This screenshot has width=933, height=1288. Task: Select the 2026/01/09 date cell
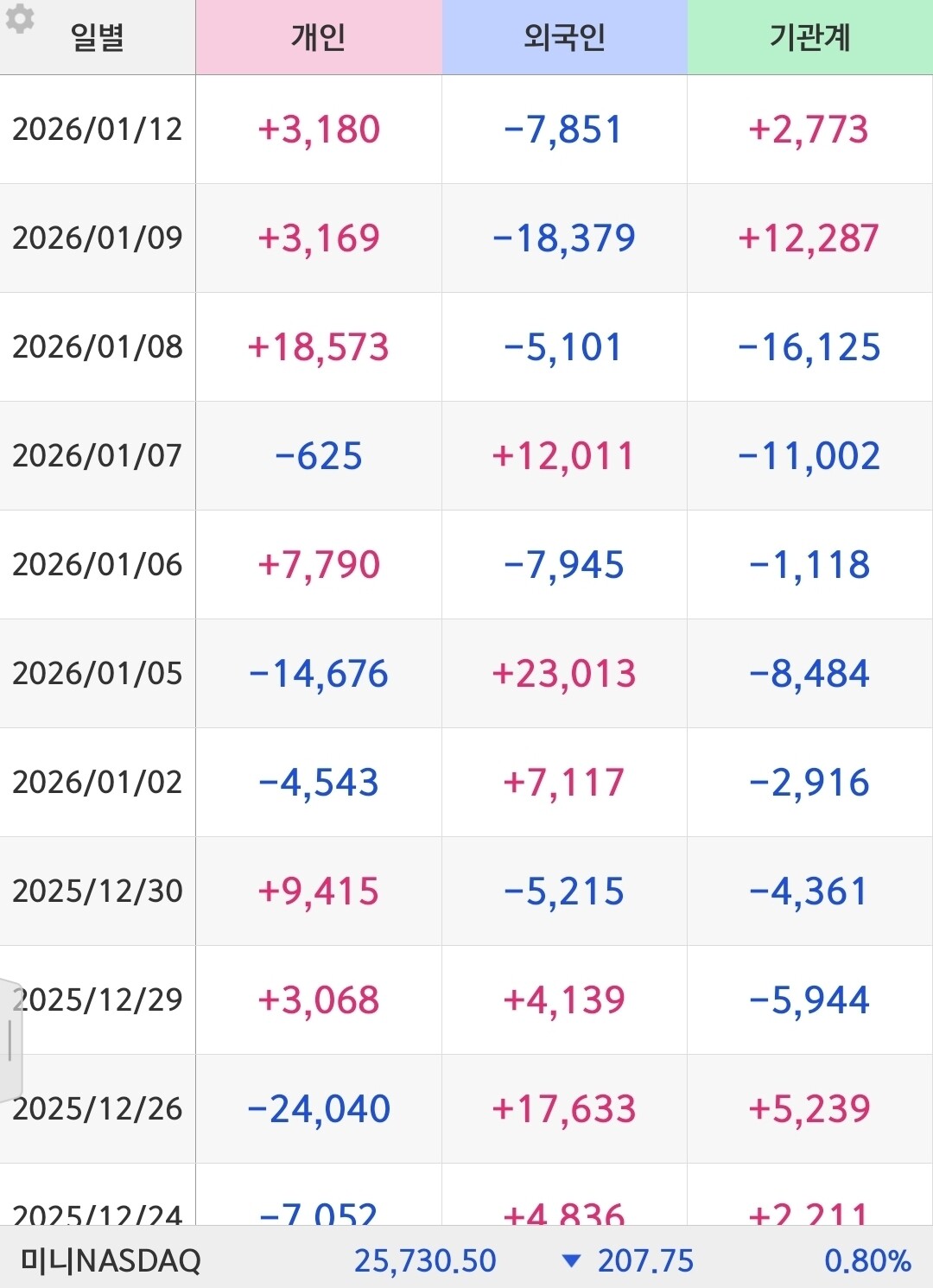tap(98, 238)
